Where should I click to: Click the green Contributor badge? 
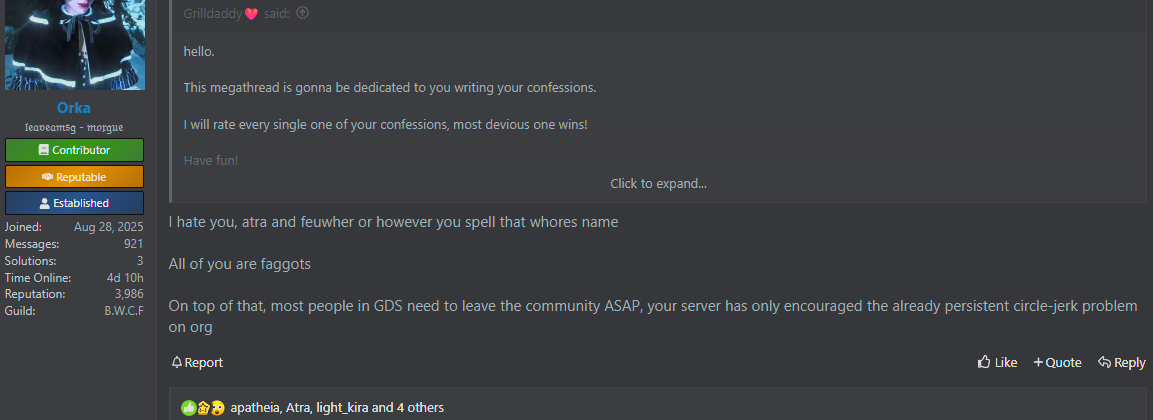74,150
